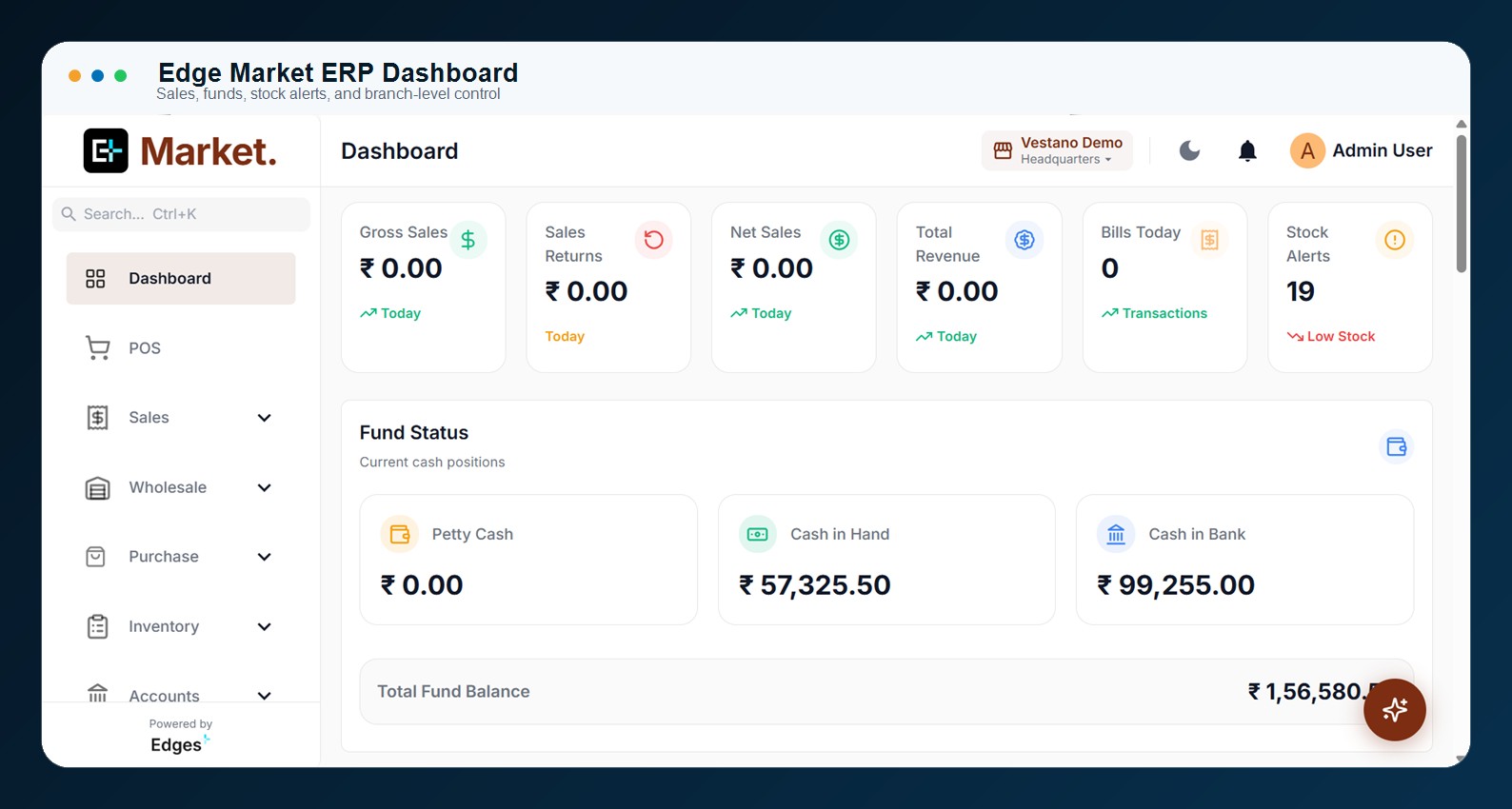
Task: Open the Dashboard grid icon
Action: point(95,279)
